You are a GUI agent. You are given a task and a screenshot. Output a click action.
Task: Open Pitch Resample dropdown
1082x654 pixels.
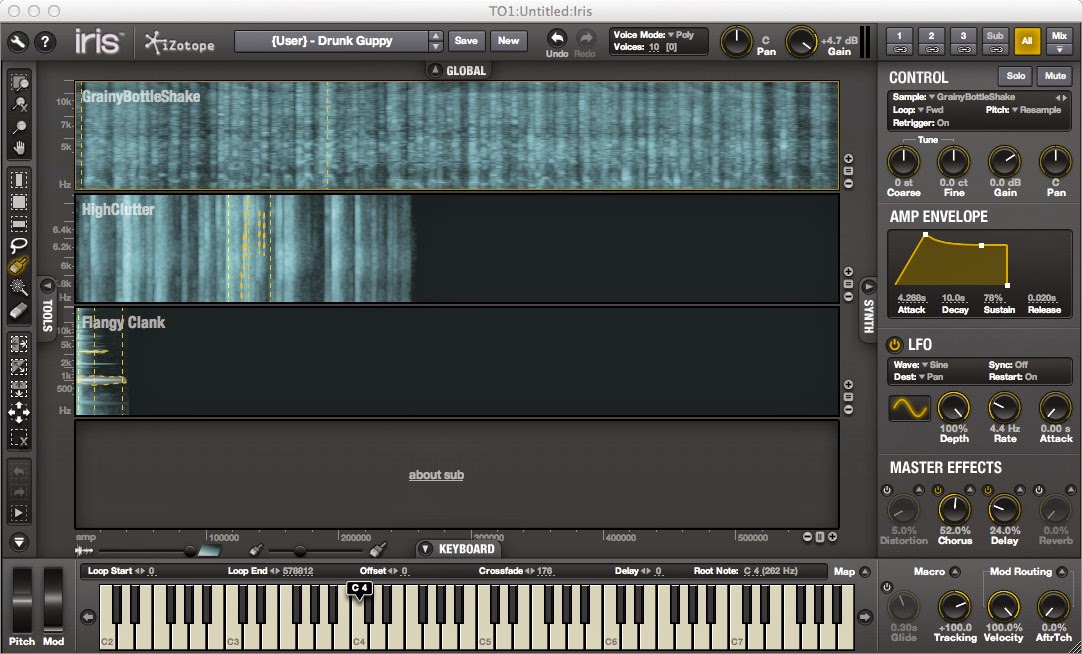click(1037, 110)
